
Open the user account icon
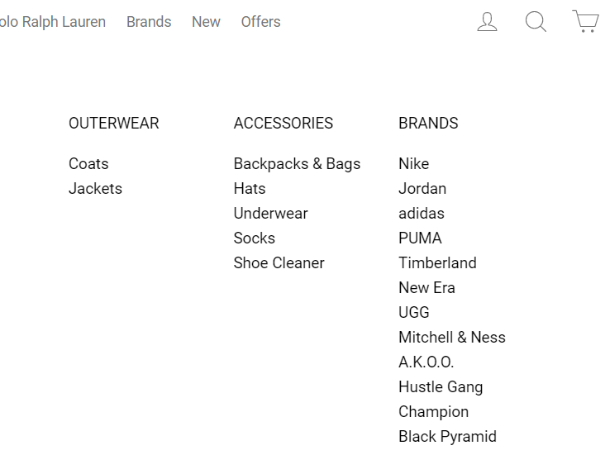487,21
